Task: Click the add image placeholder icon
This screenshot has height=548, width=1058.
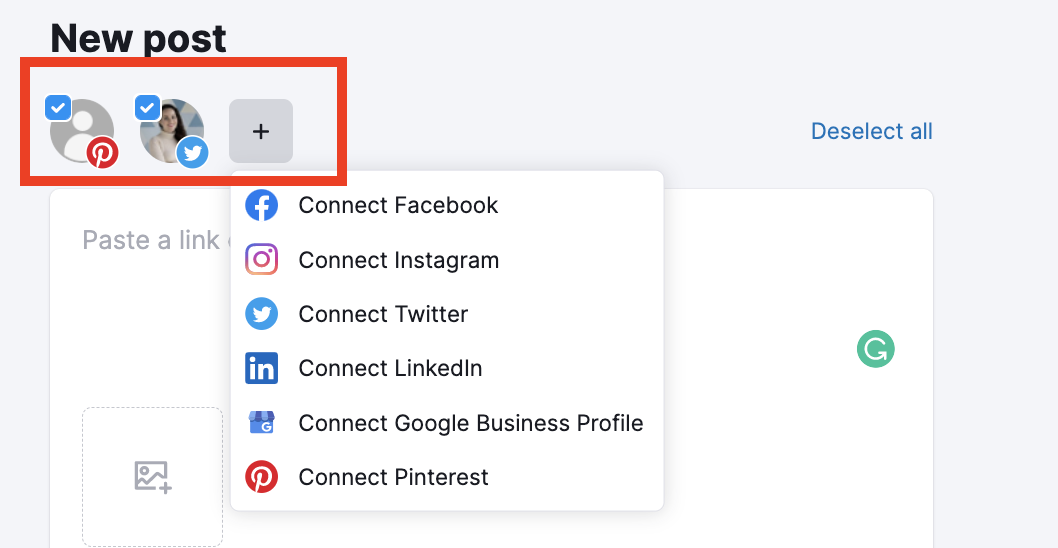Action: (x=153, y=476)
